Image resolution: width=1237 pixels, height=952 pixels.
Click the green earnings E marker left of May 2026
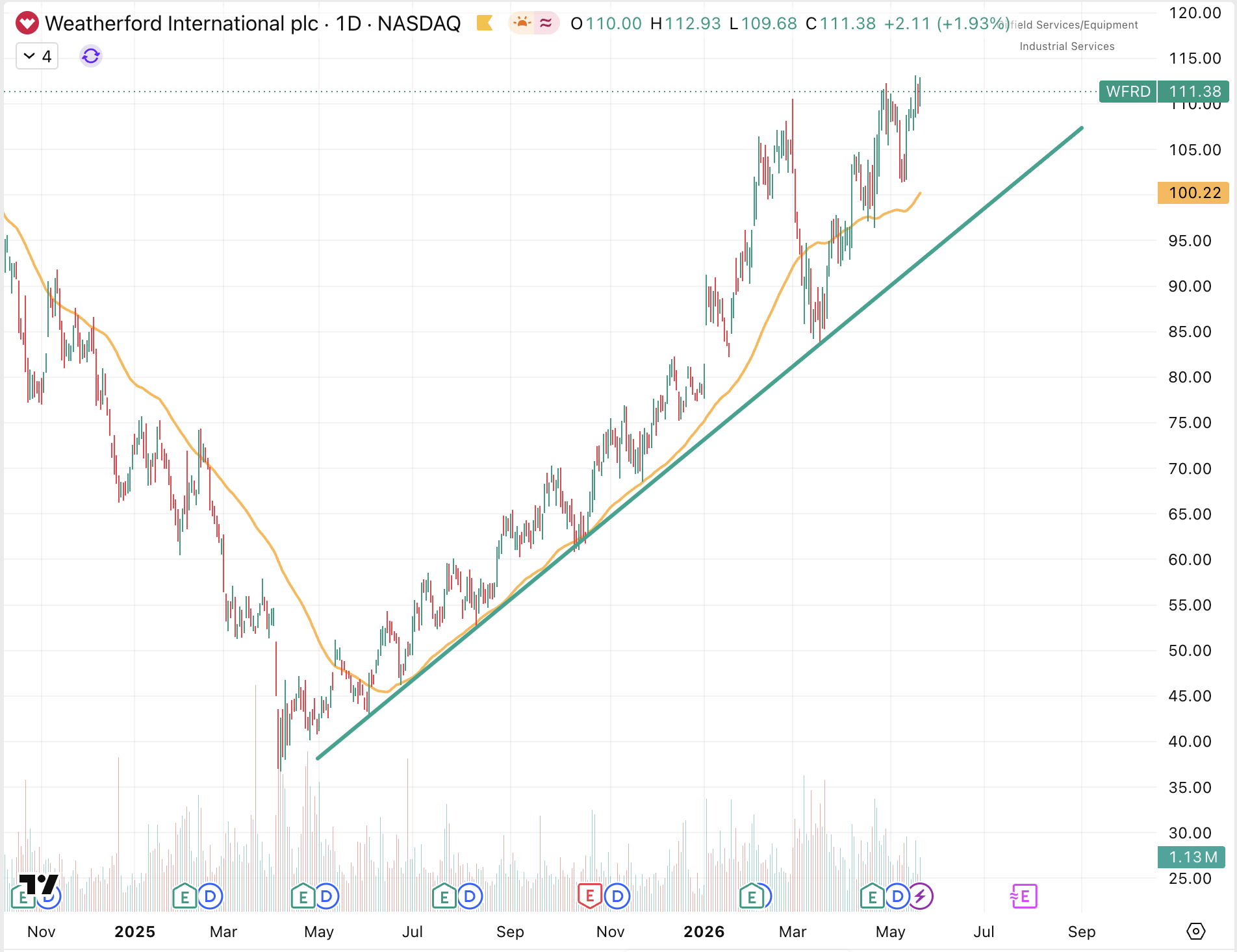coord(872,897)
